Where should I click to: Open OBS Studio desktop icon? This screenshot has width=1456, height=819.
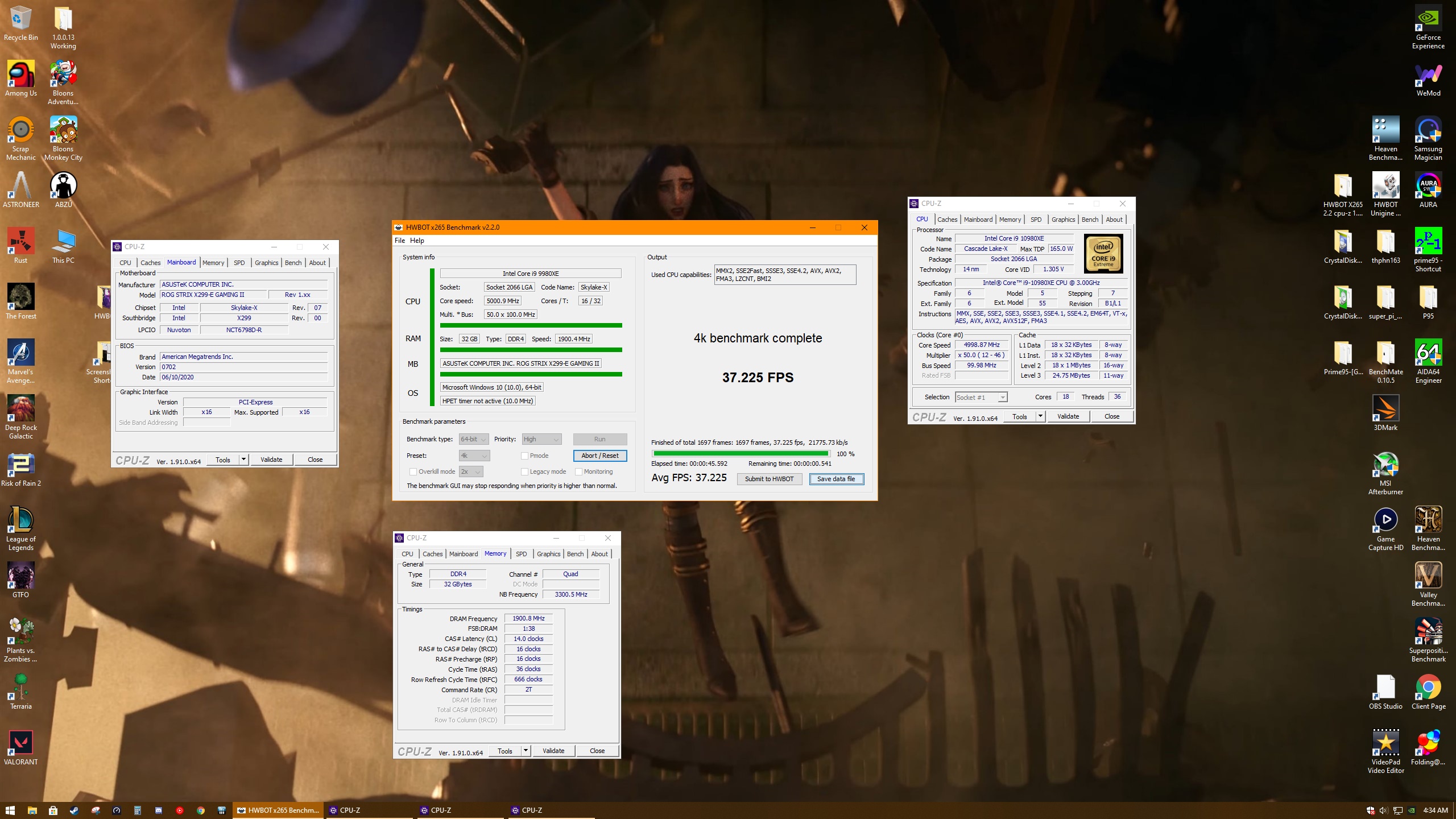(x=1385, y=692)
